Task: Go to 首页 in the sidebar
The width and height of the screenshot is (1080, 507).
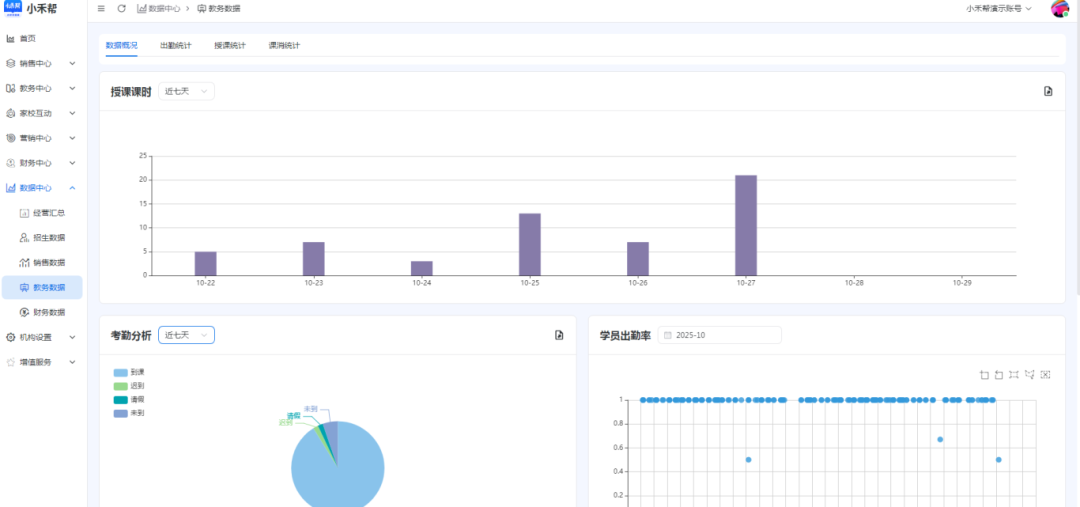Action: (27, 39)
